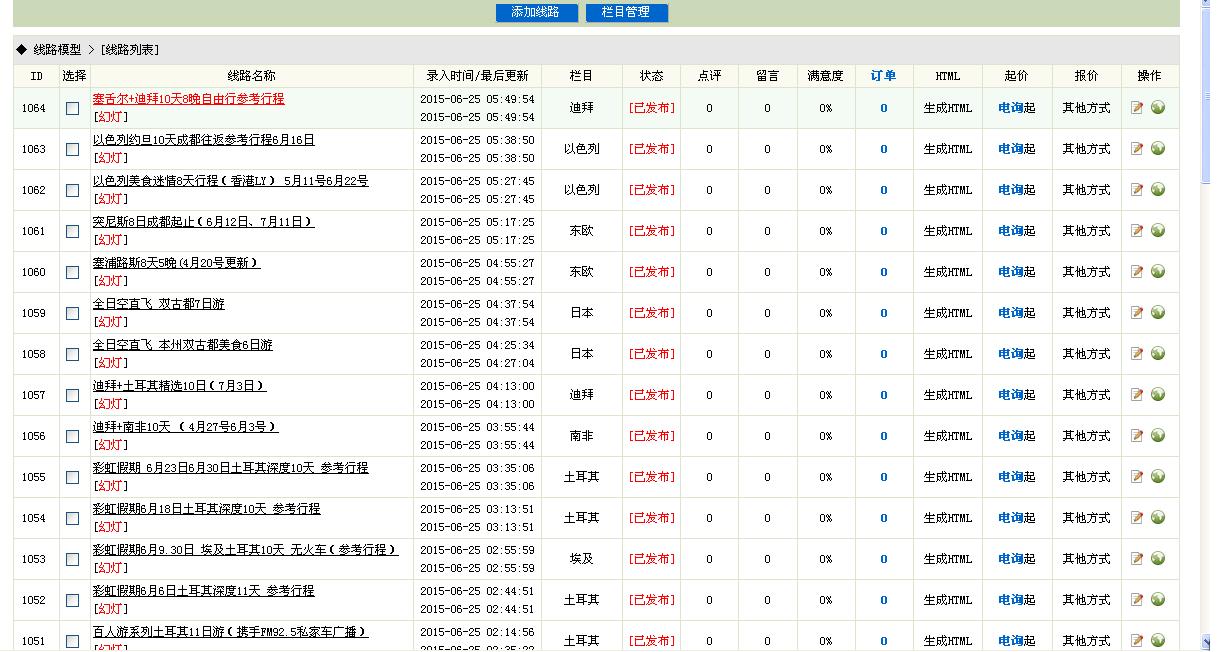Click green globe icon in row 1058
Image resolution: width=1221 pixels, height=652 pixels.
(1158, 353)
